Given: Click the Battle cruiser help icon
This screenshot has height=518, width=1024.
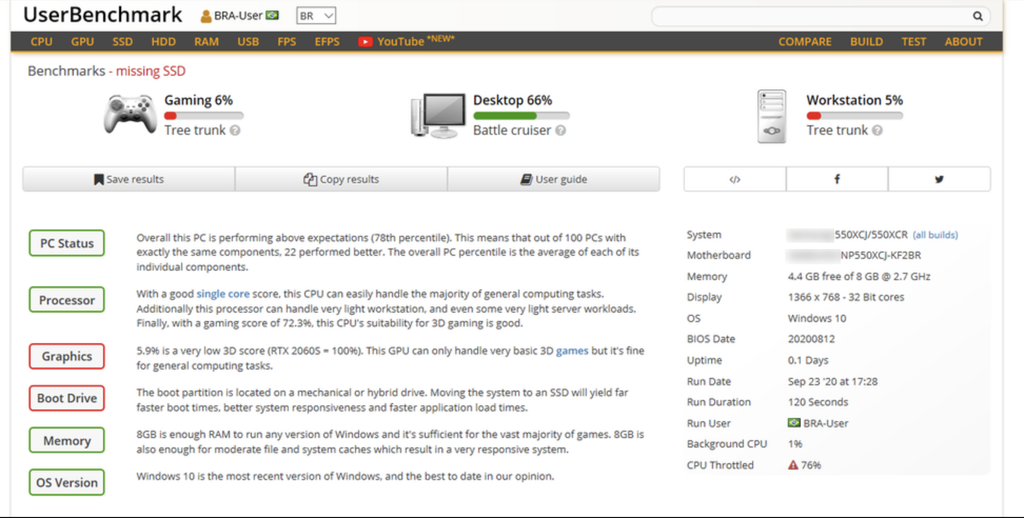Looking at the screenshot, I should (560, 131).
